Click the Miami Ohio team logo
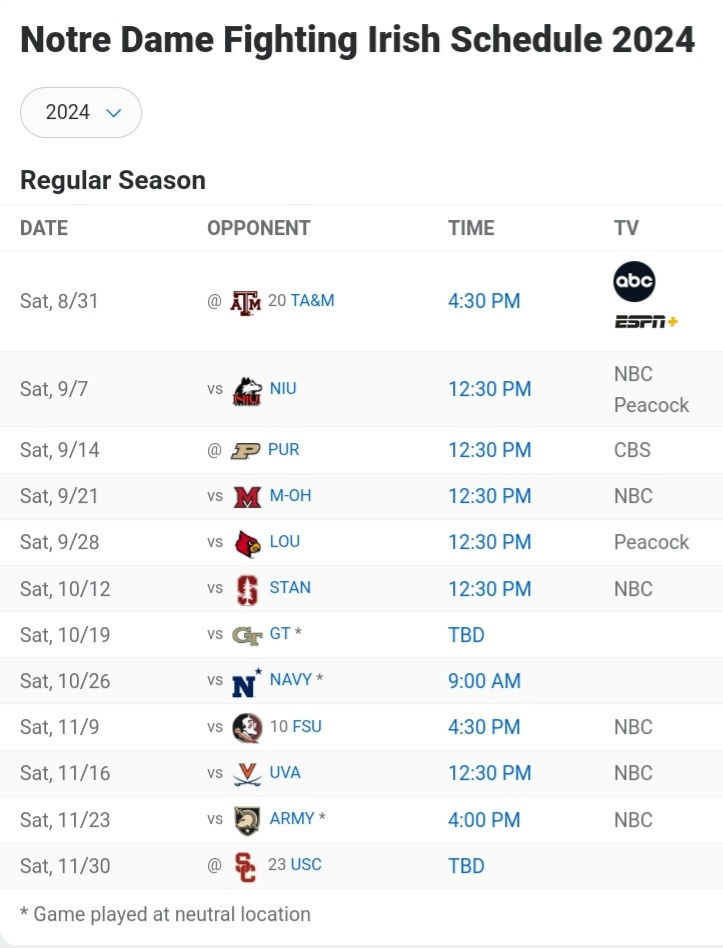Image resolution: width=723 pixels, height=948 pixels. (246, 496)
